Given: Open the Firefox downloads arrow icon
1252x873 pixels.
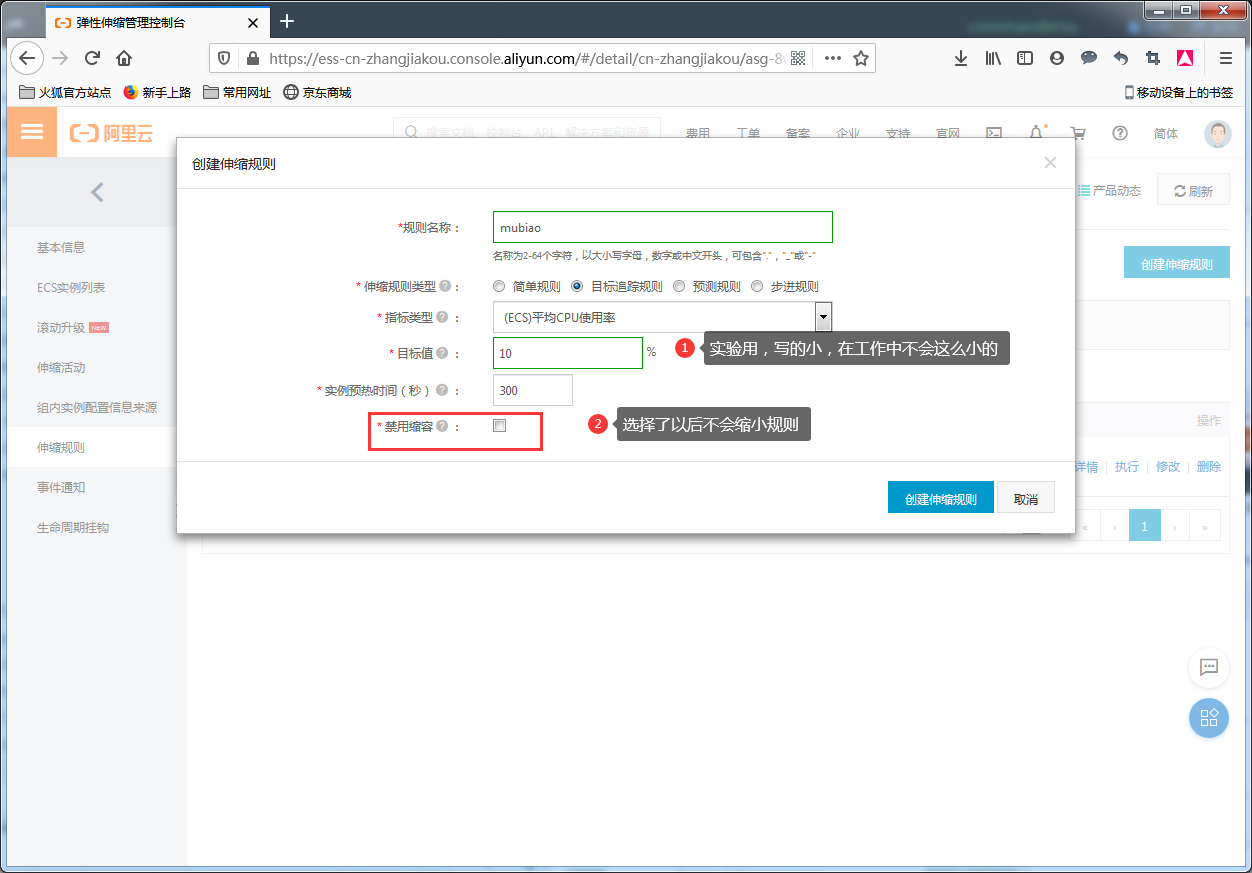Looking at the screenshot, I should click(x=960, y=58).
